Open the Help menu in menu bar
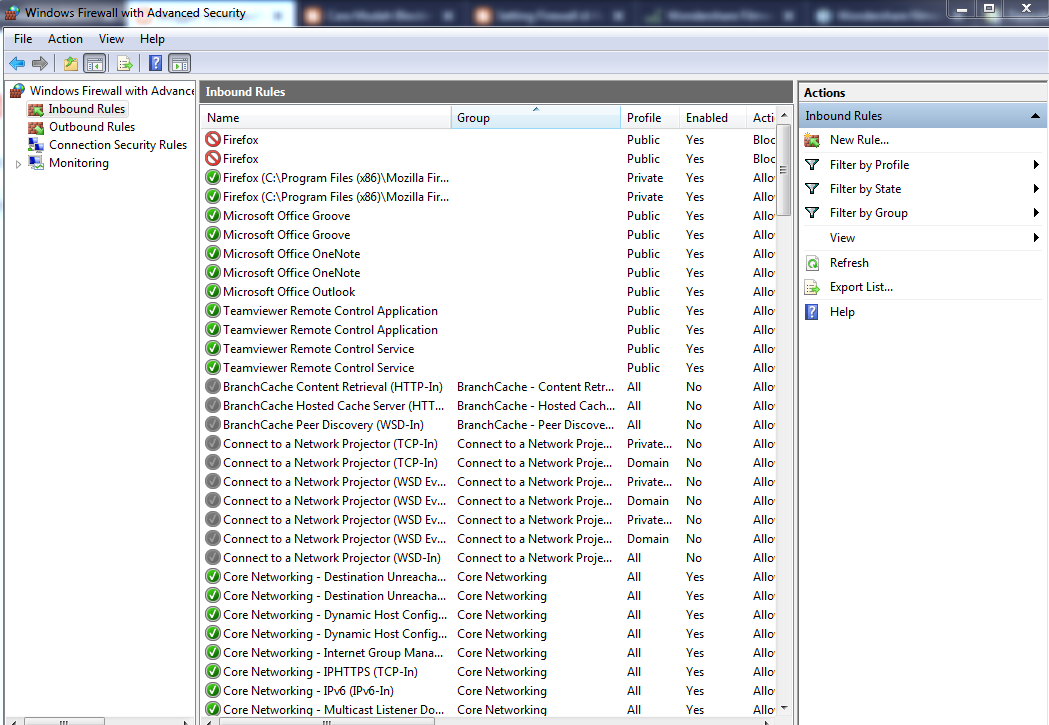The image size is (1049, 725). 152,39
